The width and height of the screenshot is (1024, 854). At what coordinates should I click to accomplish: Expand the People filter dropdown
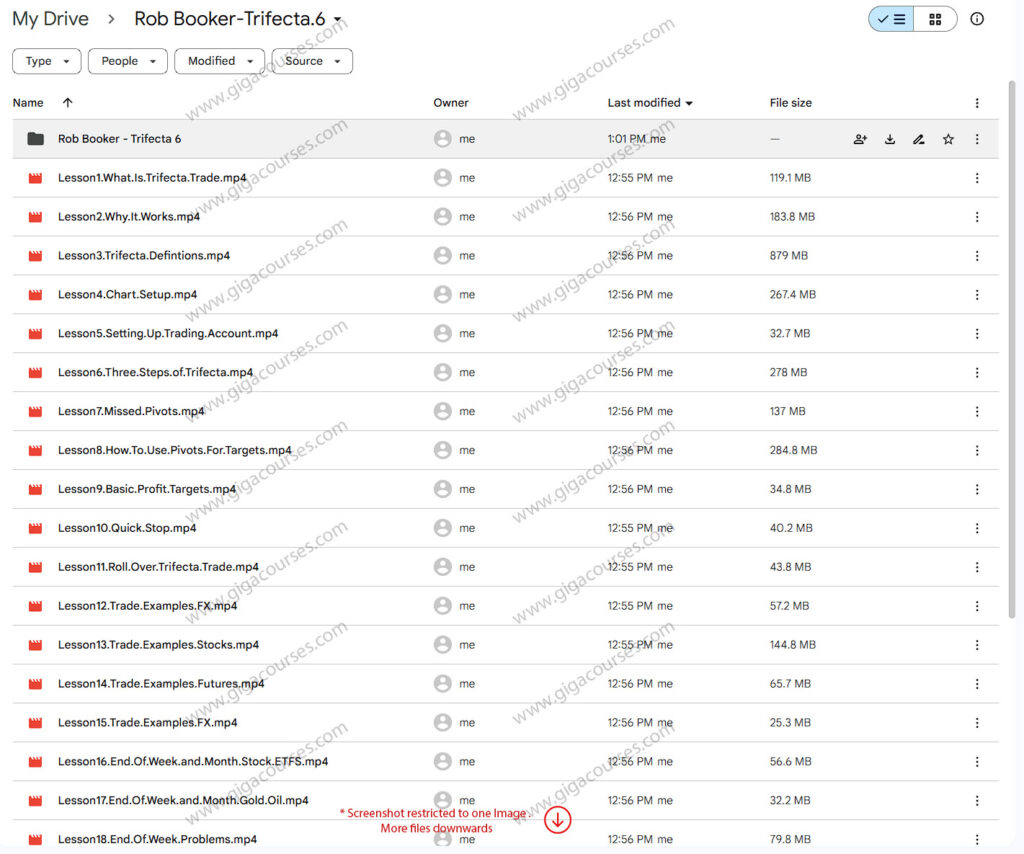(128, 61)
